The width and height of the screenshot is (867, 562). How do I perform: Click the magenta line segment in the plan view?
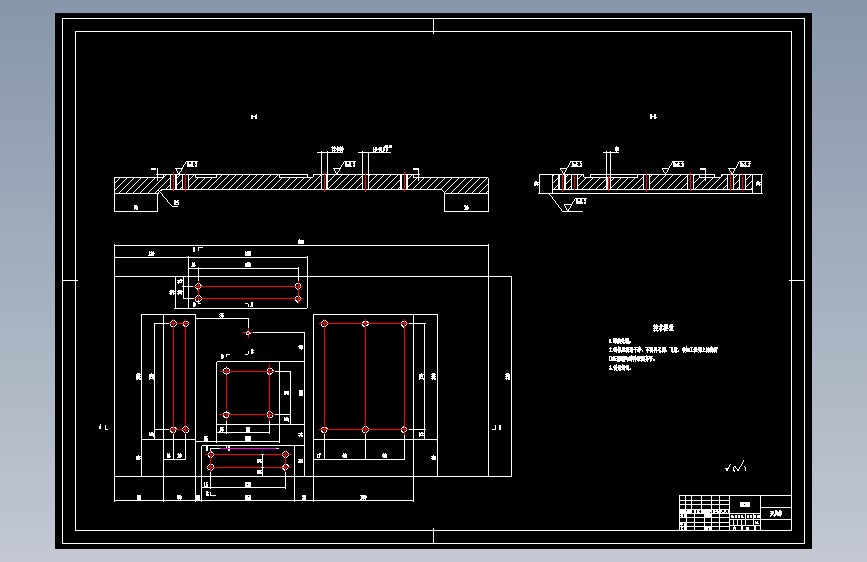(x=248, y=448)
